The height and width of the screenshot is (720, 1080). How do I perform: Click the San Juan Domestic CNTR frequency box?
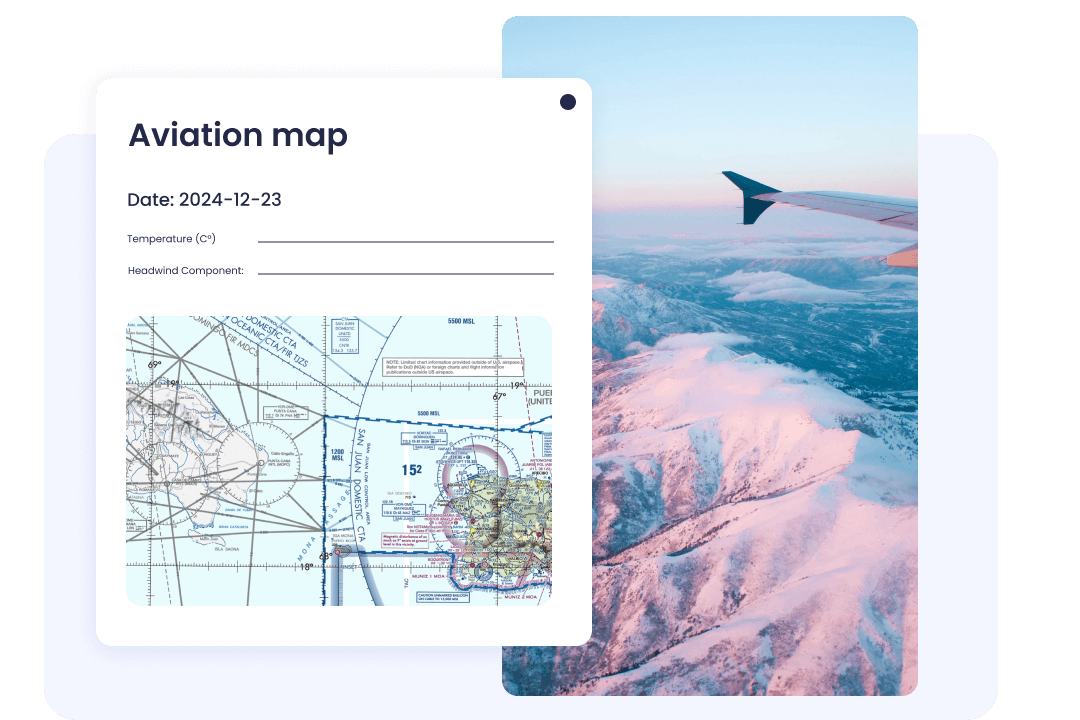click(x=343, y=337)
